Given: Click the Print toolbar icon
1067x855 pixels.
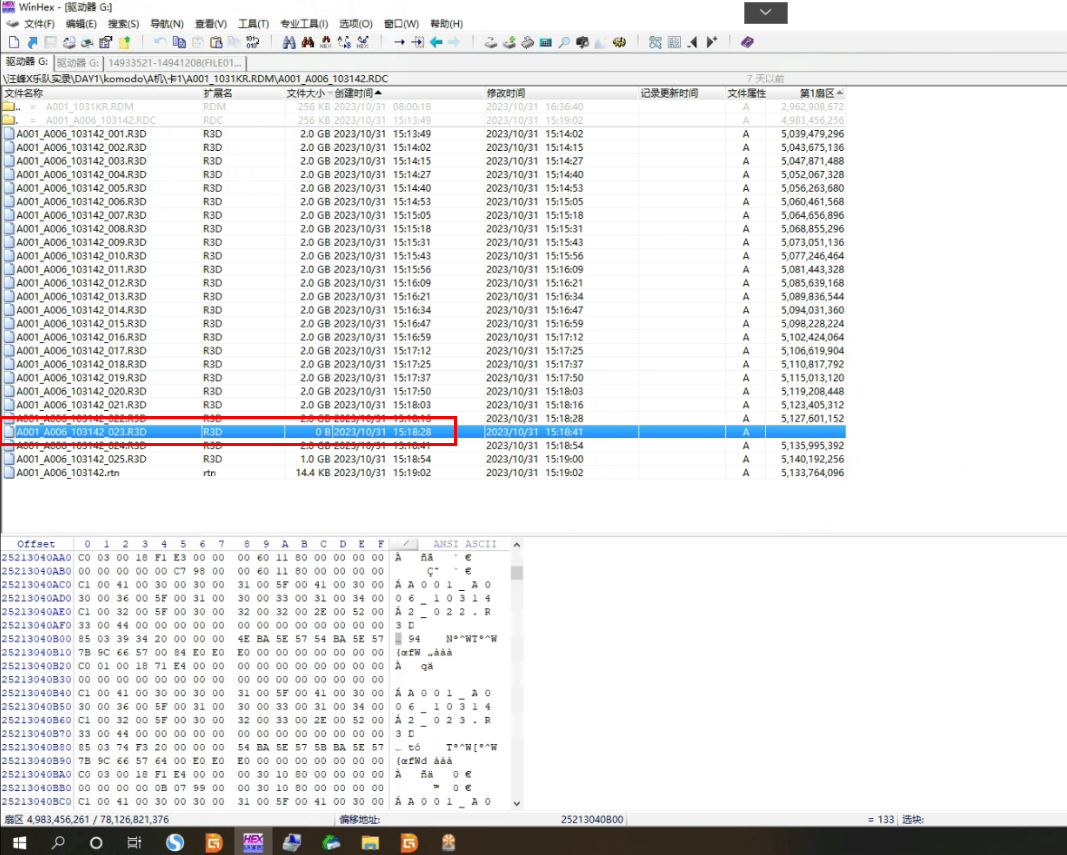Looking at the screenshot, I should pyautogui.click(x=87, y=42).
